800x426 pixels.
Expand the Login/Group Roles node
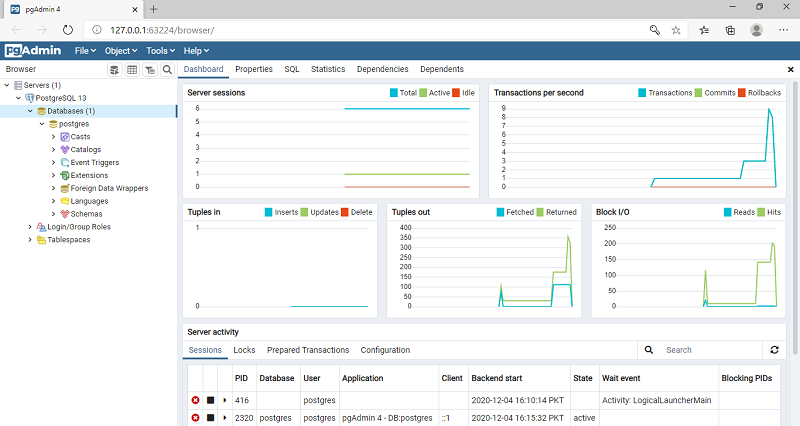click(30, 227)
